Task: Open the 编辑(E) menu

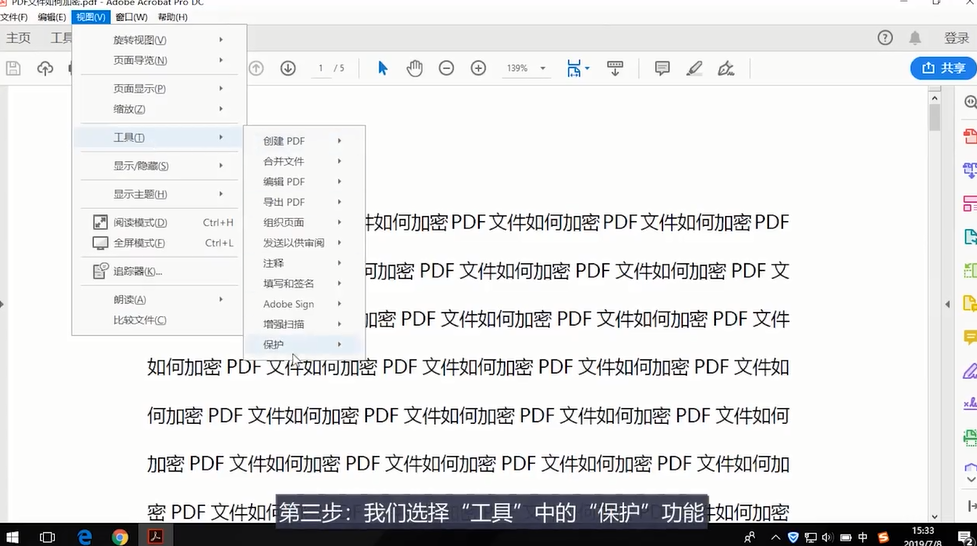Action: pyautogui.click(x=52, y=17)
